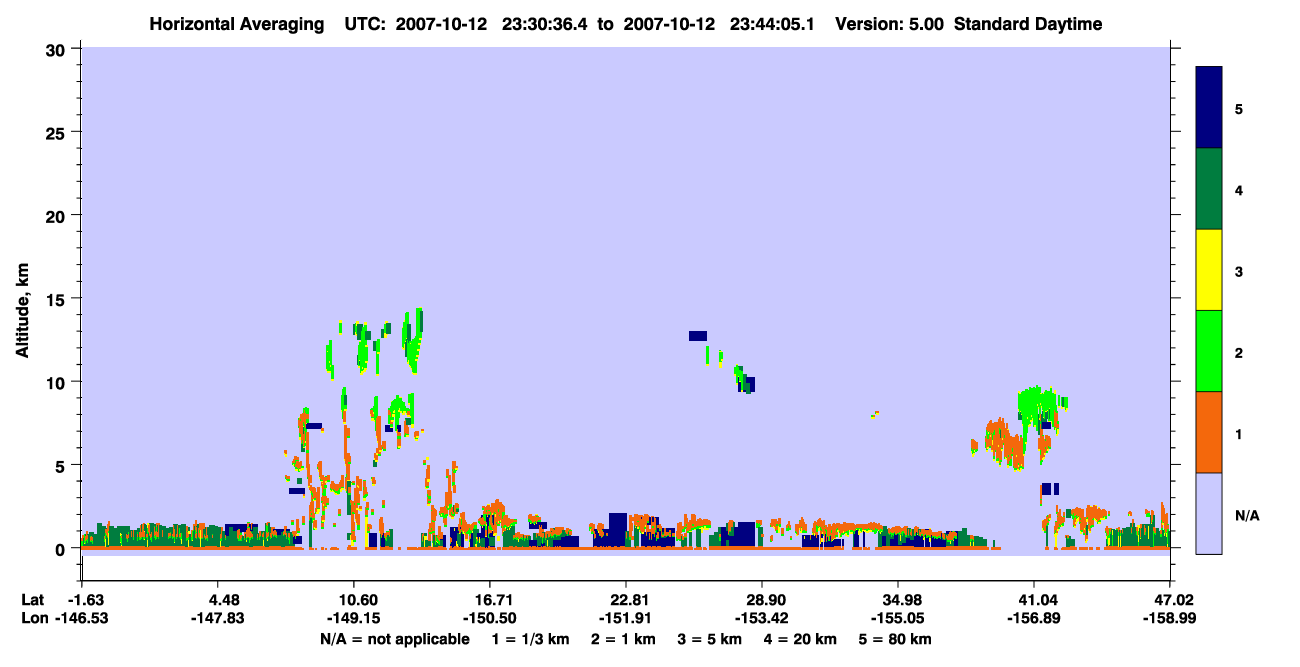Image resolution: width=1300 pixels, height=667 pixels.
Task: Click latitude value '16.71'
Action: pyautogui.click(x=490, y=599)
